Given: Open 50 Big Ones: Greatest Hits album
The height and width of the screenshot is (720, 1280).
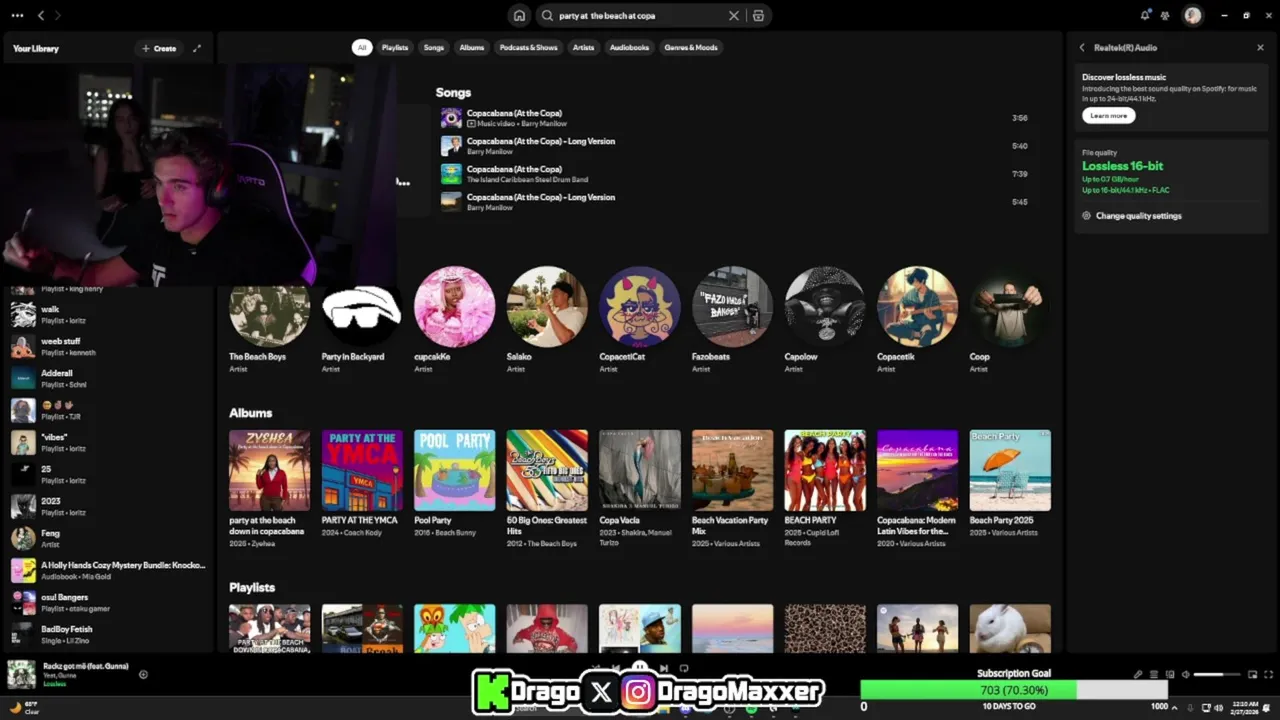Looking at the screenshot, I should pyautogui.click(x=547, y=488).
